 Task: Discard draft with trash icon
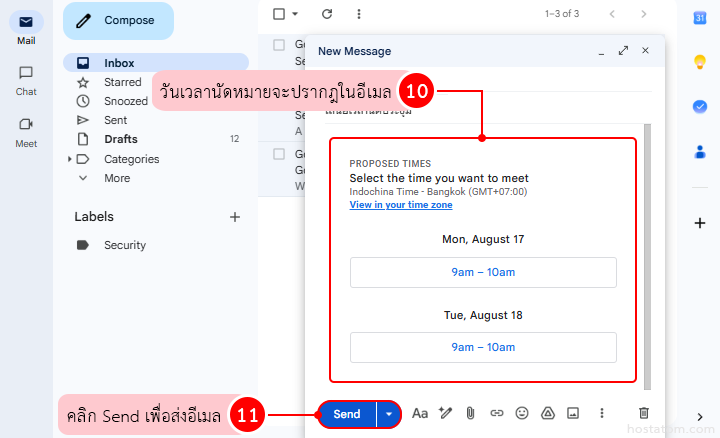[x=644, y=413]
